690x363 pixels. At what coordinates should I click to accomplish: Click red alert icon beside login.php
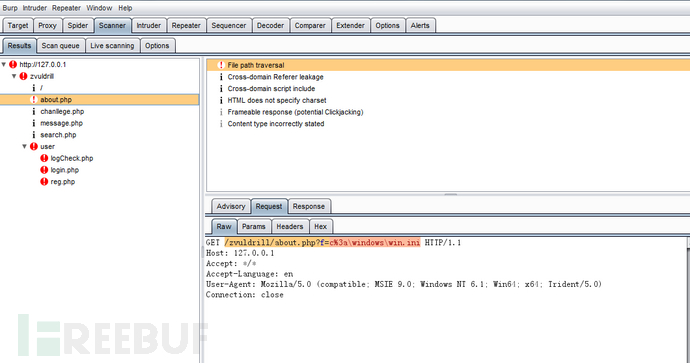tap(44, 170)
